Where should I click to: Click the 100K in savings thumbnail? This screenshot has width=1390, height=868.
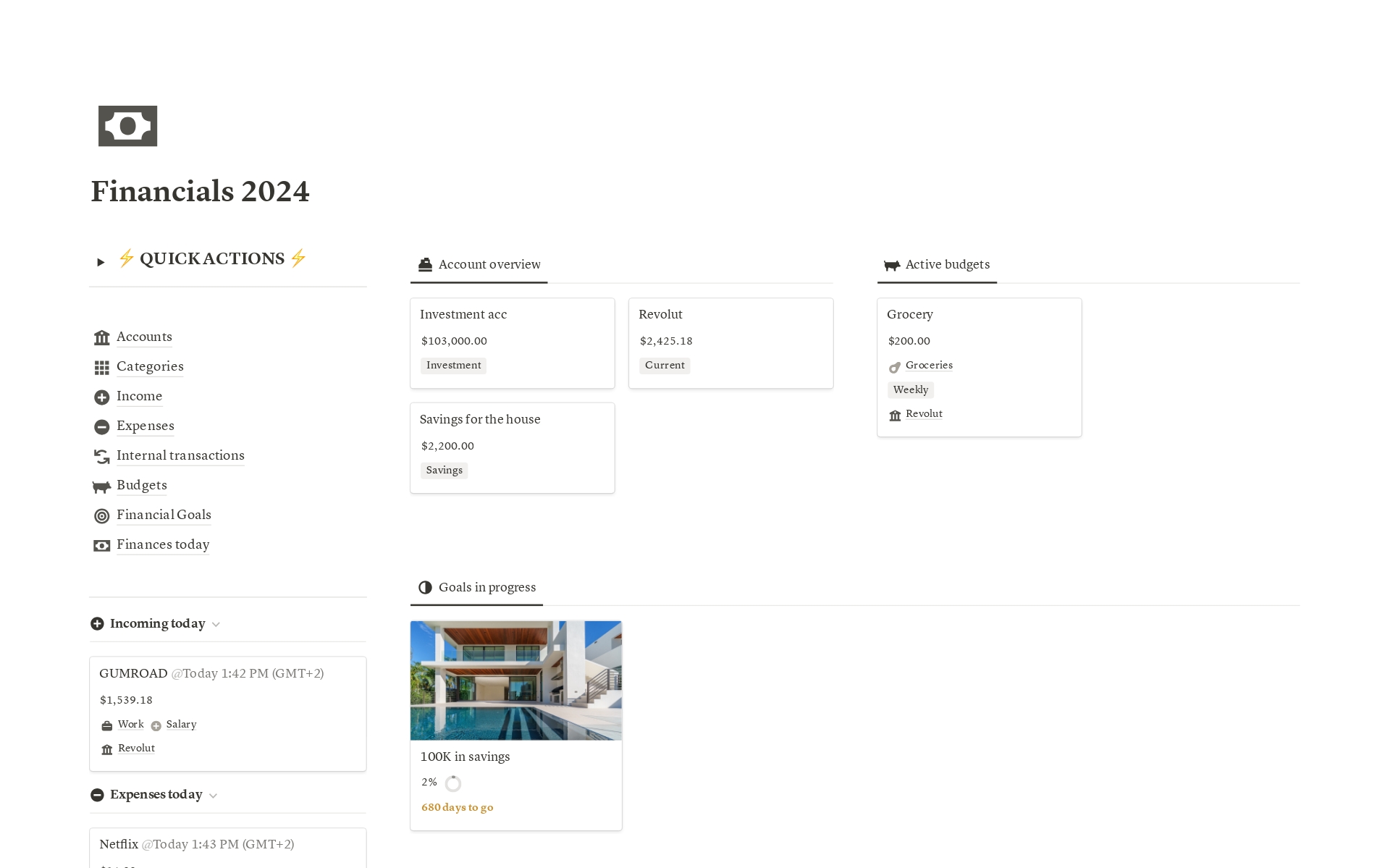pos(516,680)
